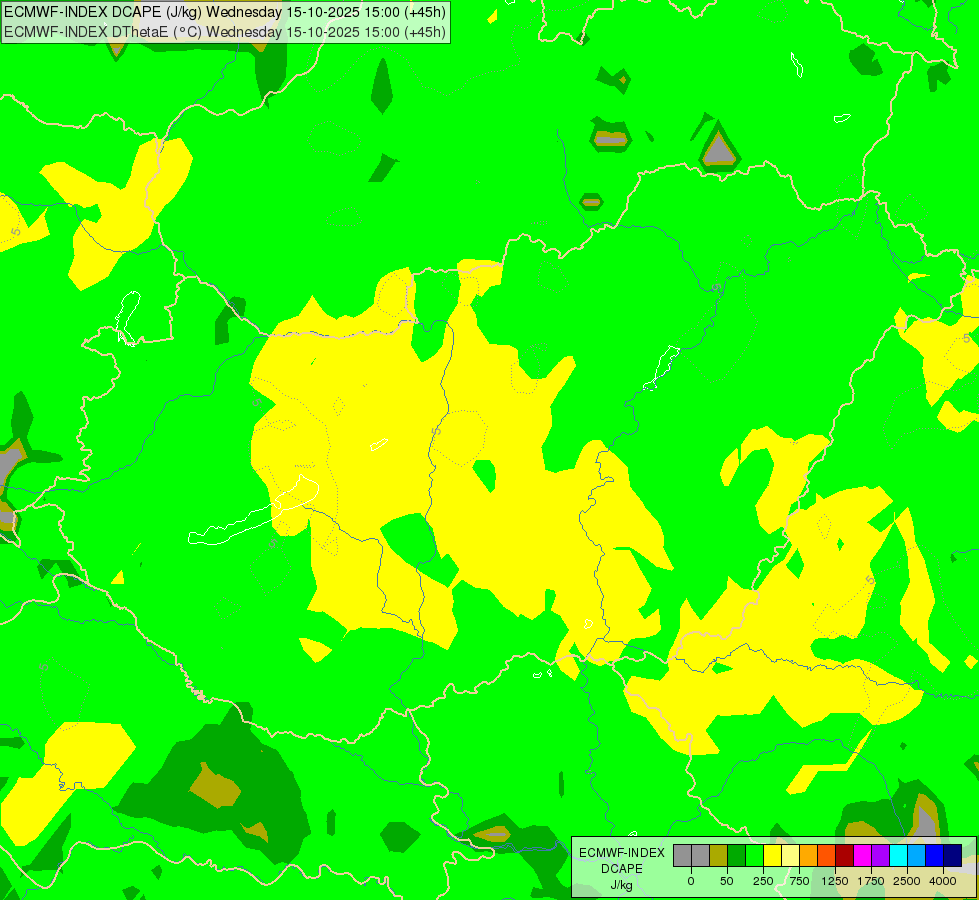Screen dimensions: 979x900
Task: Click the bright yellow legend swatch right of 250
Action: pos(772,856)
